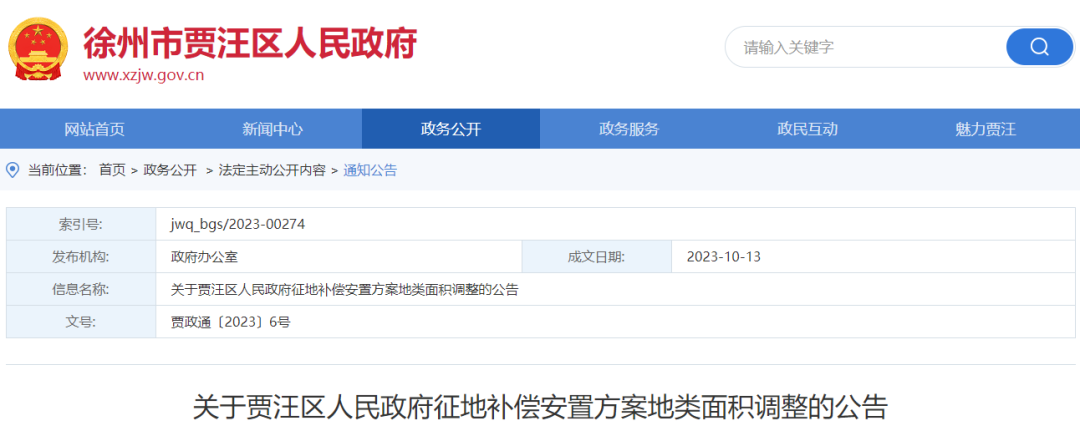Open the 政务服务 nav tab
The height and width of the screenshot is (431, 1080).
[629, 129]
